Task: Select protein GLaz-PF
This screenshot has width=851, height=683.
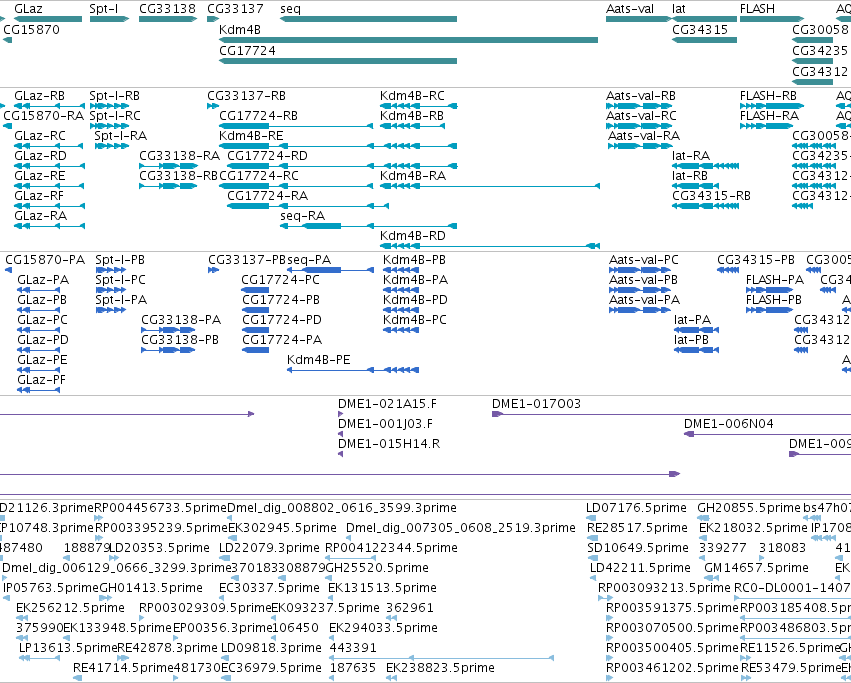Action: click(39, 390)
